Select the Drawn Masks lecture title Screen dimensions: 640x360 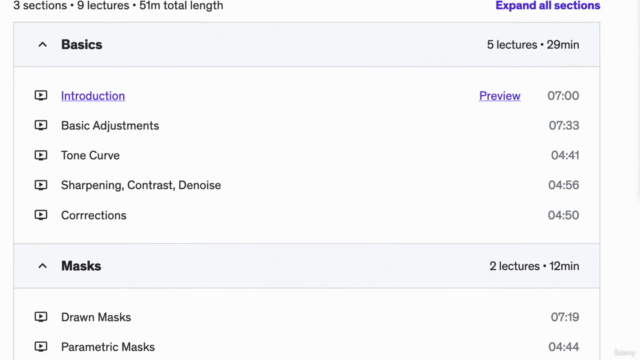pyautogui.click(x=96, y=317)
